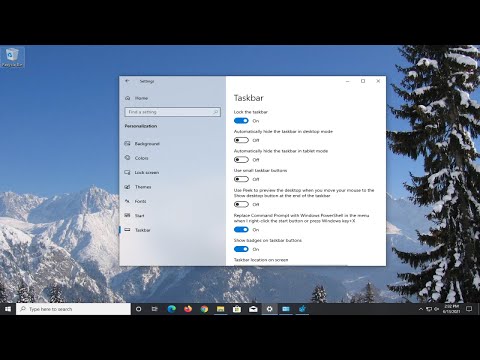480x360 pixels.
Task: Click the Settings gear on the taskbar
Action: (269, 309)
